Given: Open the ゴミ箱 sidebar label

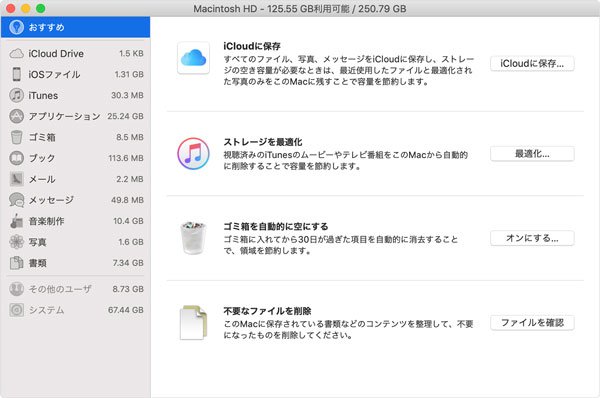Looking at the screenshot, I should 42,137.
